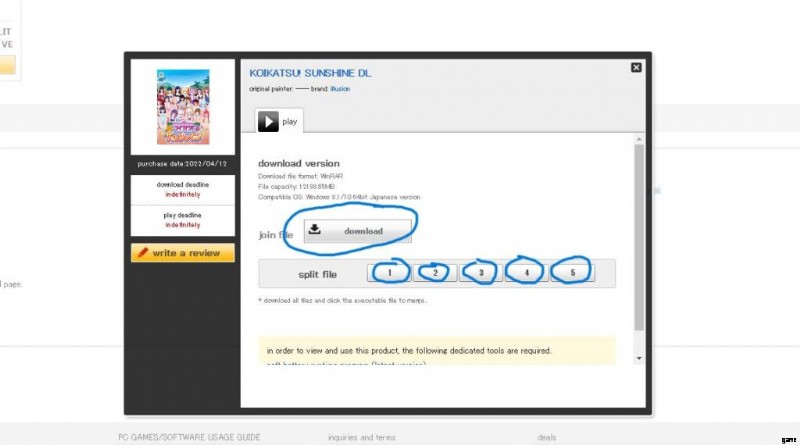This screenshot has height=445, width=800.
Task: Click the play triangle icon
Action: point(268,121)
